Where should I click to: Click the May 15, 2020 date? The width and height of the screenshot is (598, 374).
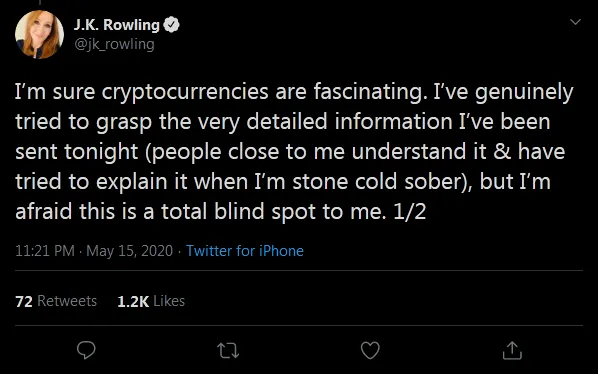[x=130, y=251]
